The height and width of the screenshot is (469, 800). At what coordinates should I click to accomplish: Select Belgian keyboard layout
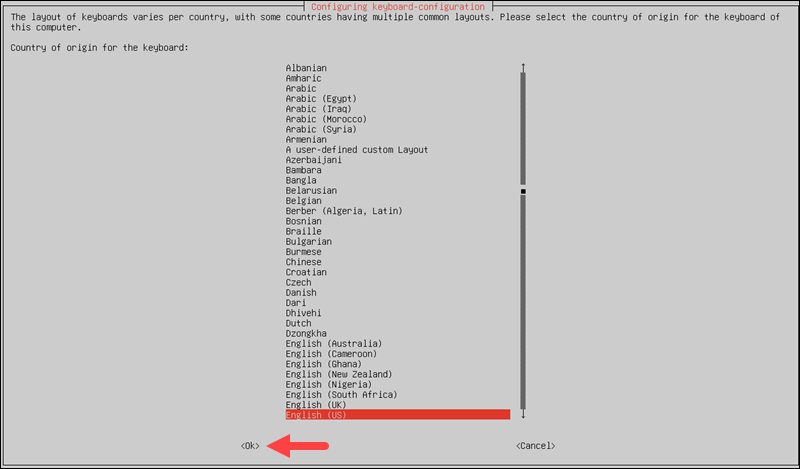coord(304,201)
